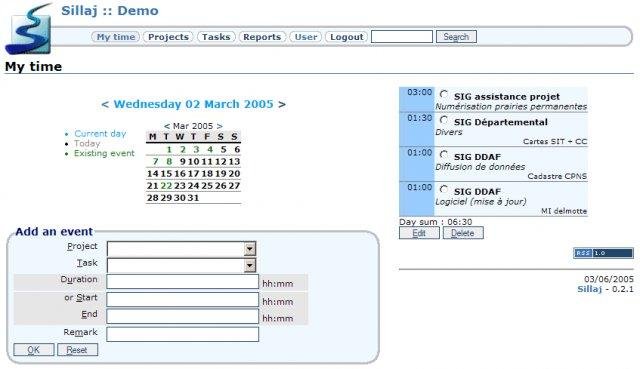The height and width of the screenshot is (369, 640).
Task: Select day 8 in the calendar
Action: pyautogui.click(x=169, y=162)
